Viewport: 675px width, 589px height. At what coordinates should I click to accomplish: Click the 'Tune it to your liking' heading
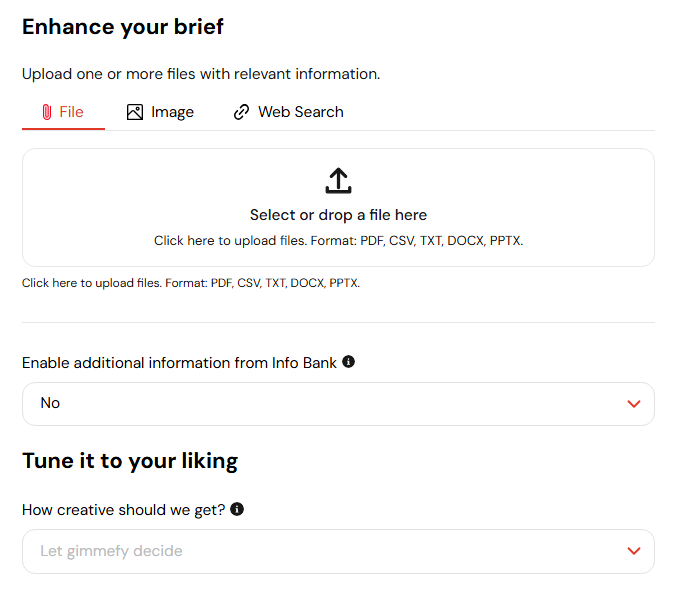(130, 461)
